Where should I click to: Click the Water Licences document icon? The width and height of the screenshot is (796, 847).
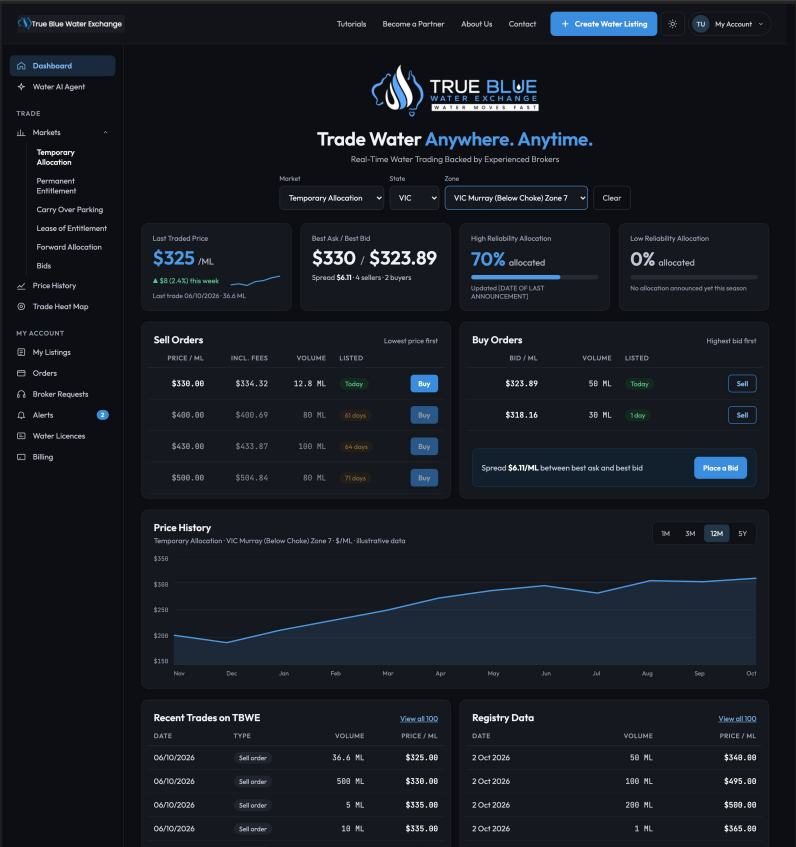[21, 436]
